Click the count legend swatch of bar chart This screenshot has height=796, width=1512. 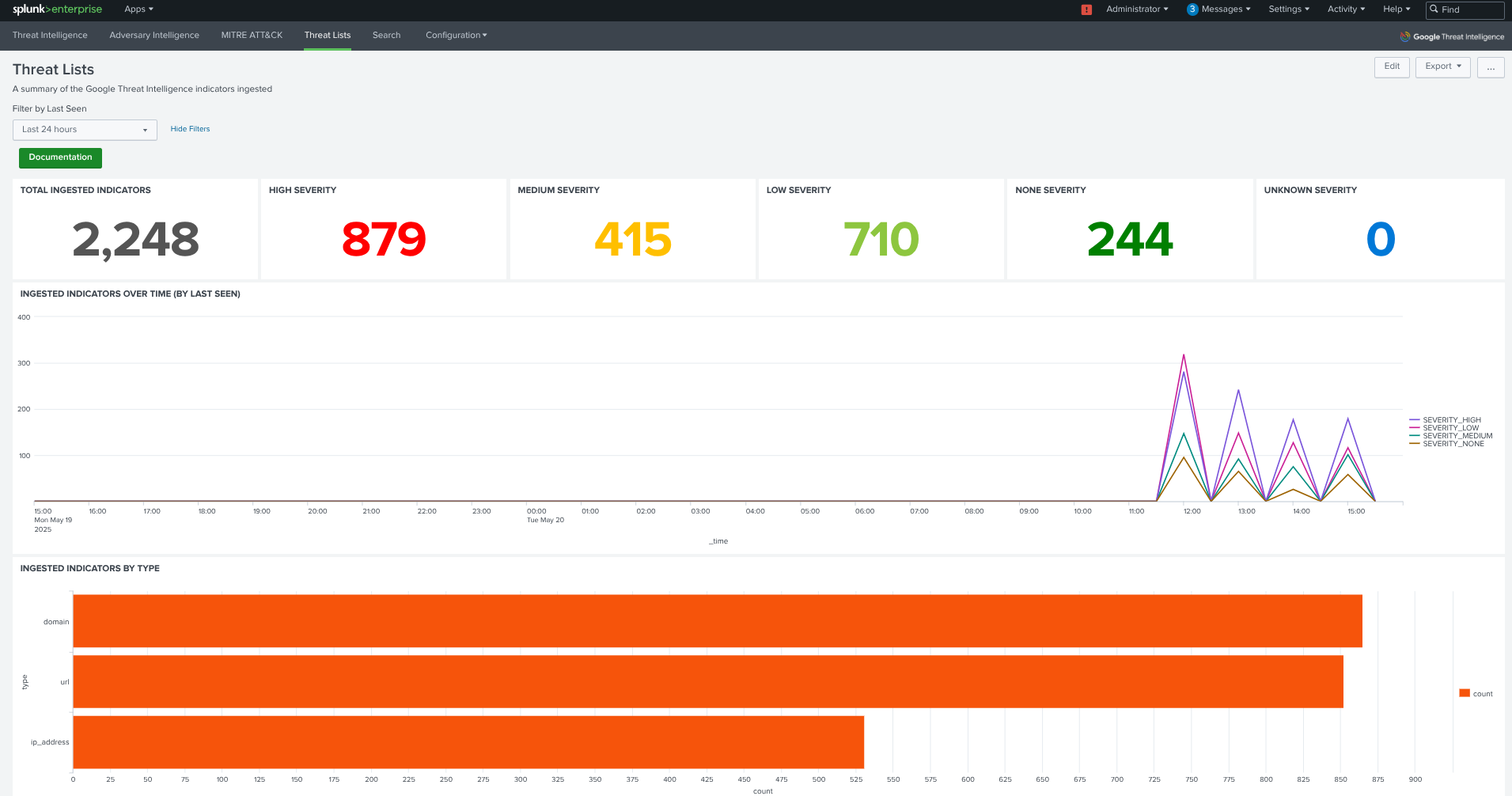tap(1465, 693)
